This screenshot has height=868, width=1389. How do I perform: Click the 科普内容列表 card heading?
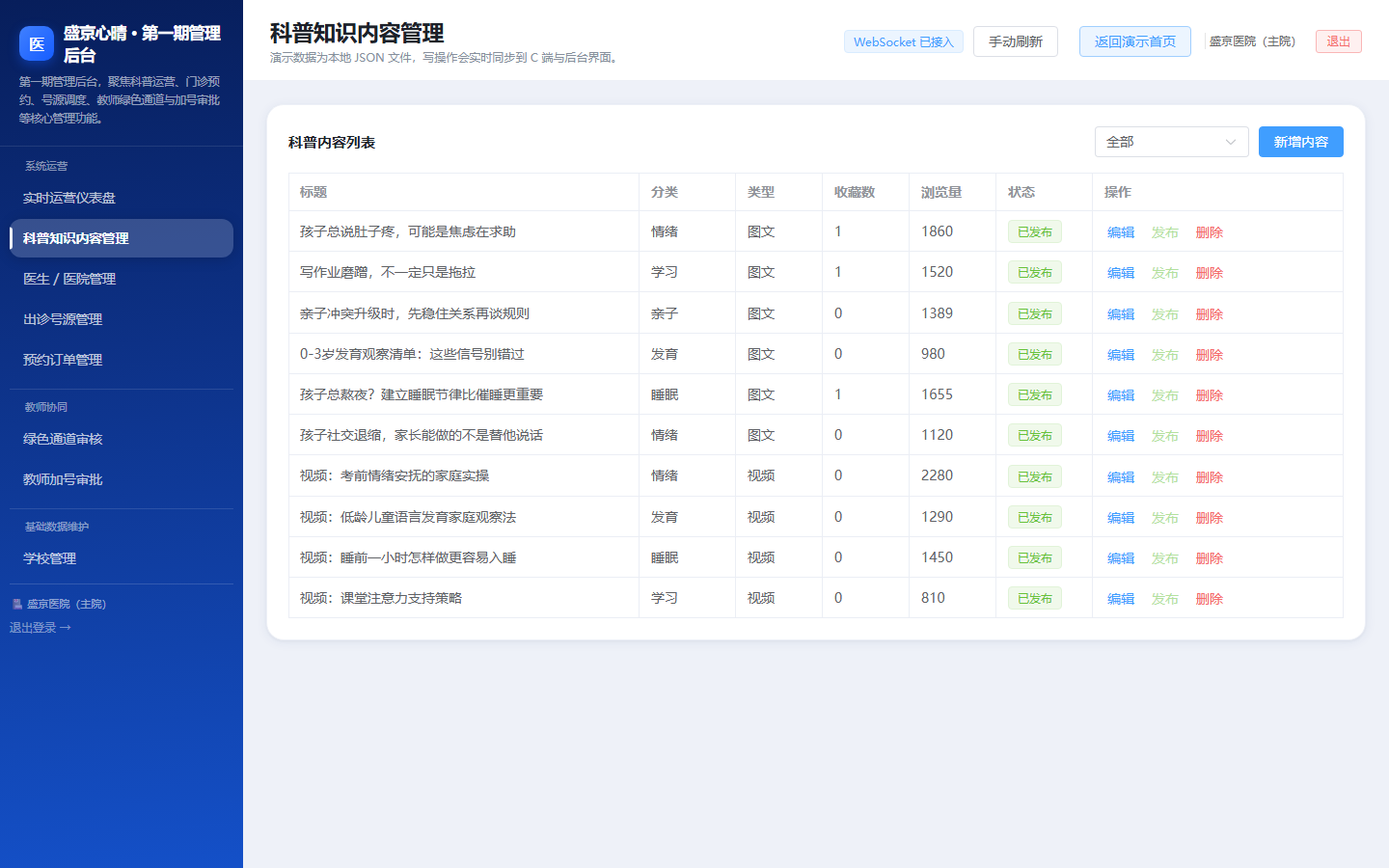click(331, 142)
